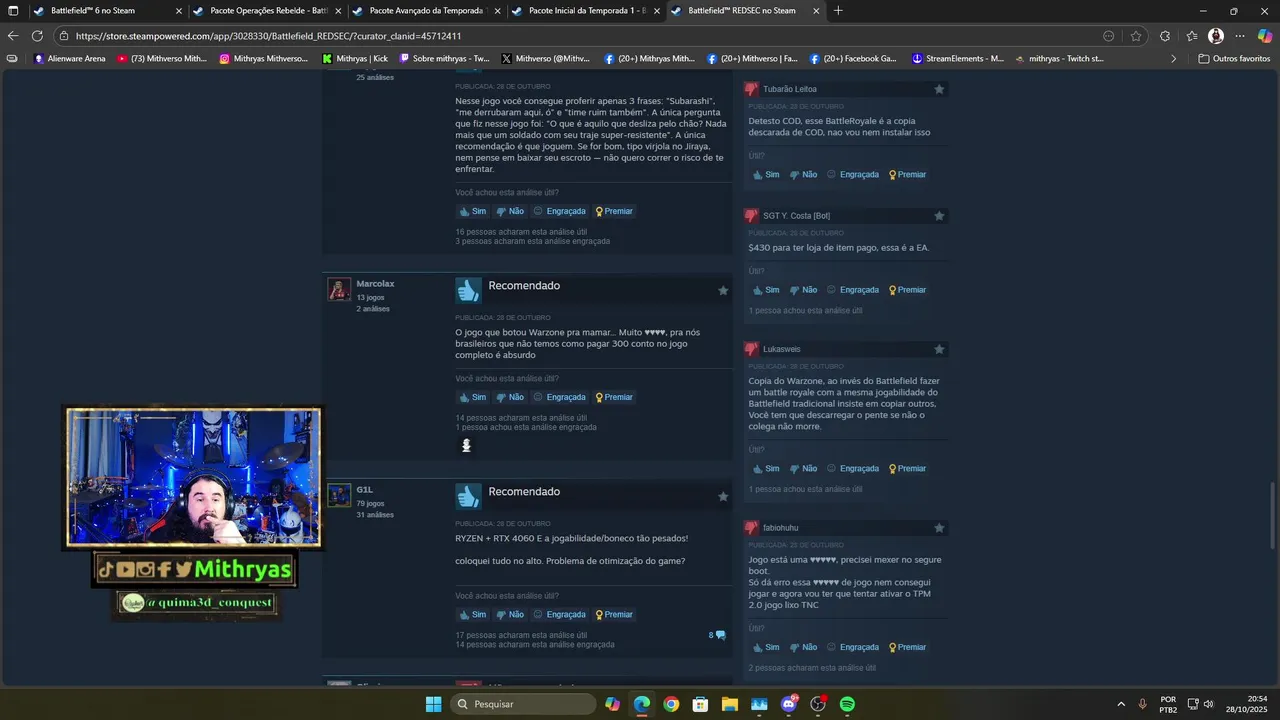Screen dimensions: 1280x720
Task: Mark G1L's review as Engraçada
Action: tap(559, 615)
